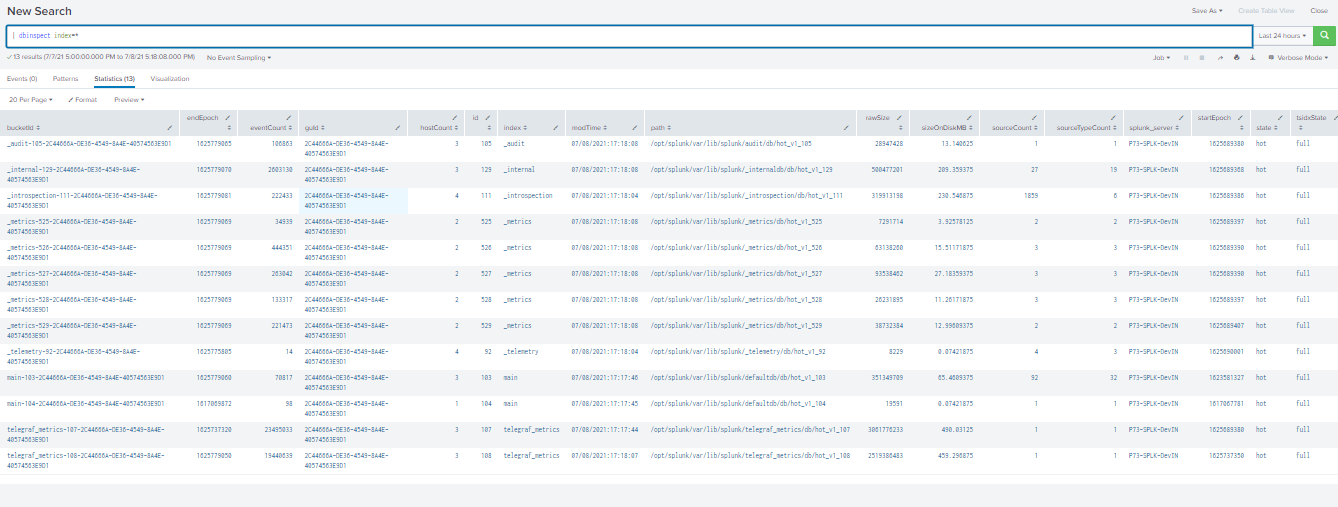
Task: Select the Statistics (13) tab
Action: pos(115,78)
